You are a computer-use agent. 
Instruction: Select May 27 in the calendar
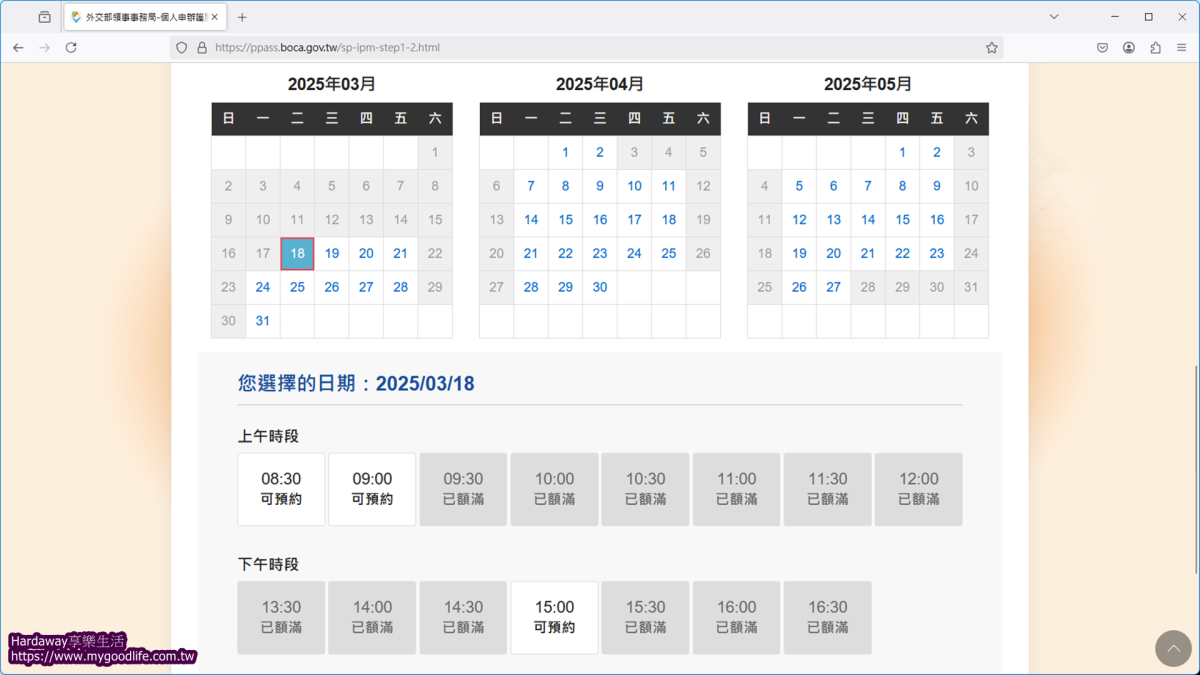[833, 287]
